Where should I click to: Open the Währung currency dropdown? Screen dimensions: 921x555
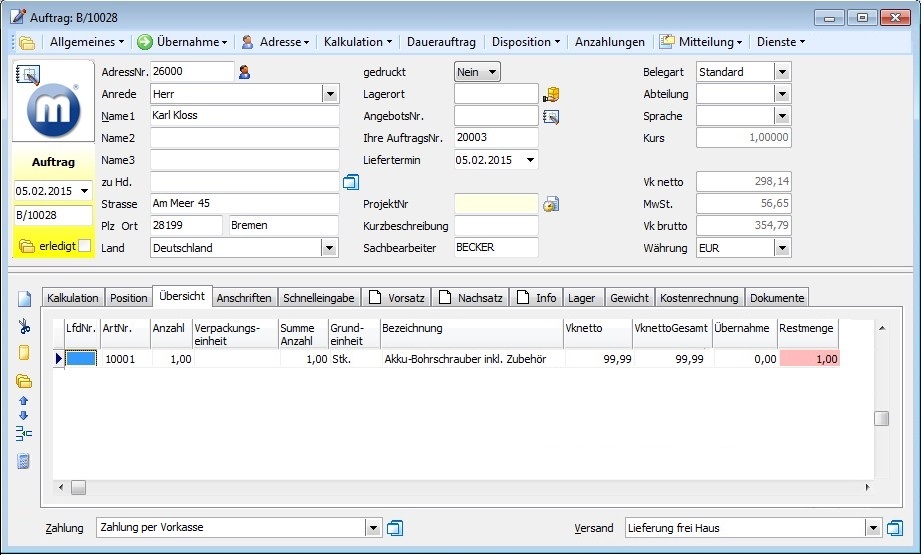coord(782,247)
